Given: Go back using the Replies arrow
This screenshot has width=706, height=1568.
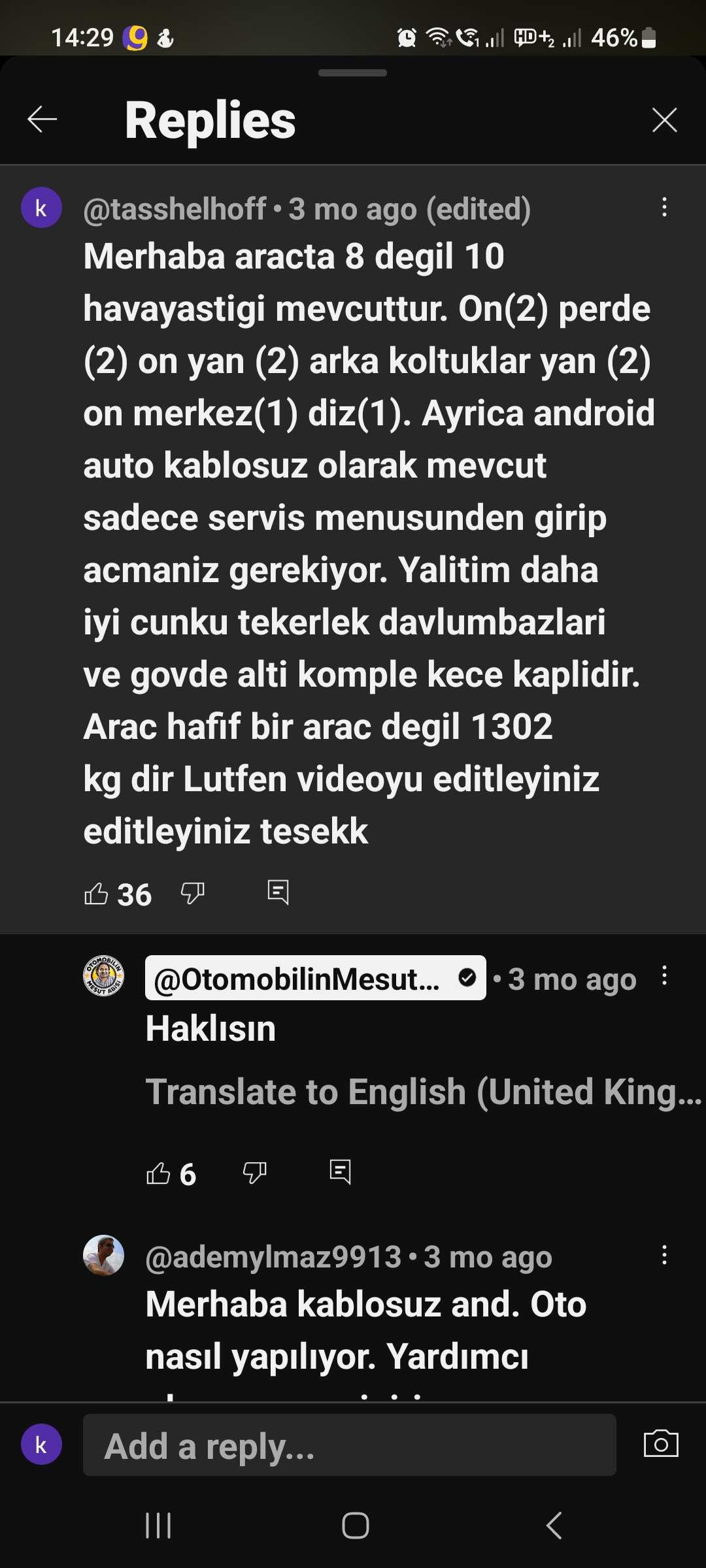Looking at the screenshot, I should click(42, 120).
